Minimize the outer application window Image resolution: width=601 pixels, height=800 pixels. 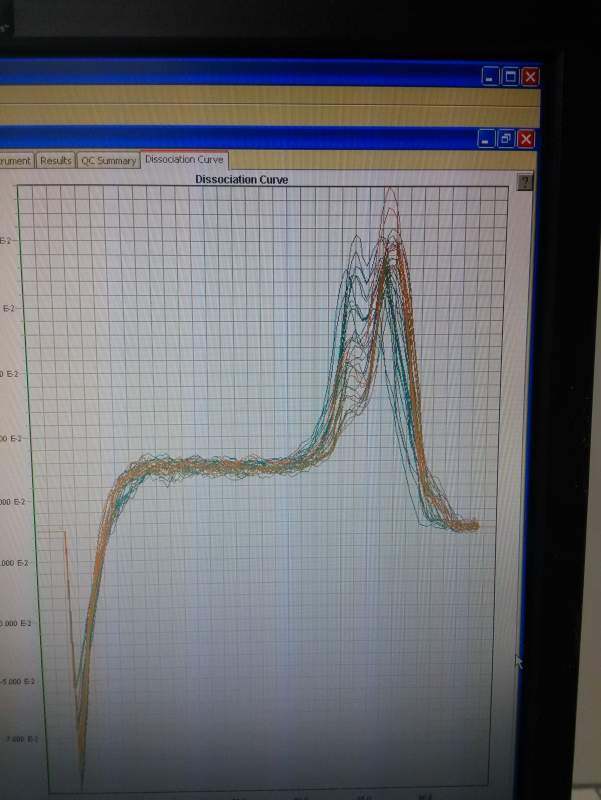(x=490, y=77)
